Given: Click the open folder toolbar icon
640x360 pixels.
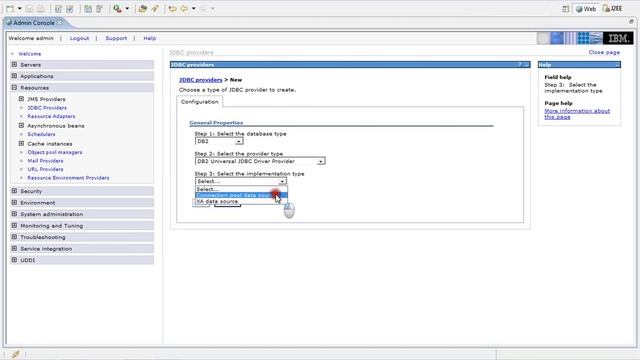Looking at the screenshot, I should pyautogui.click(x=142, y=9).
